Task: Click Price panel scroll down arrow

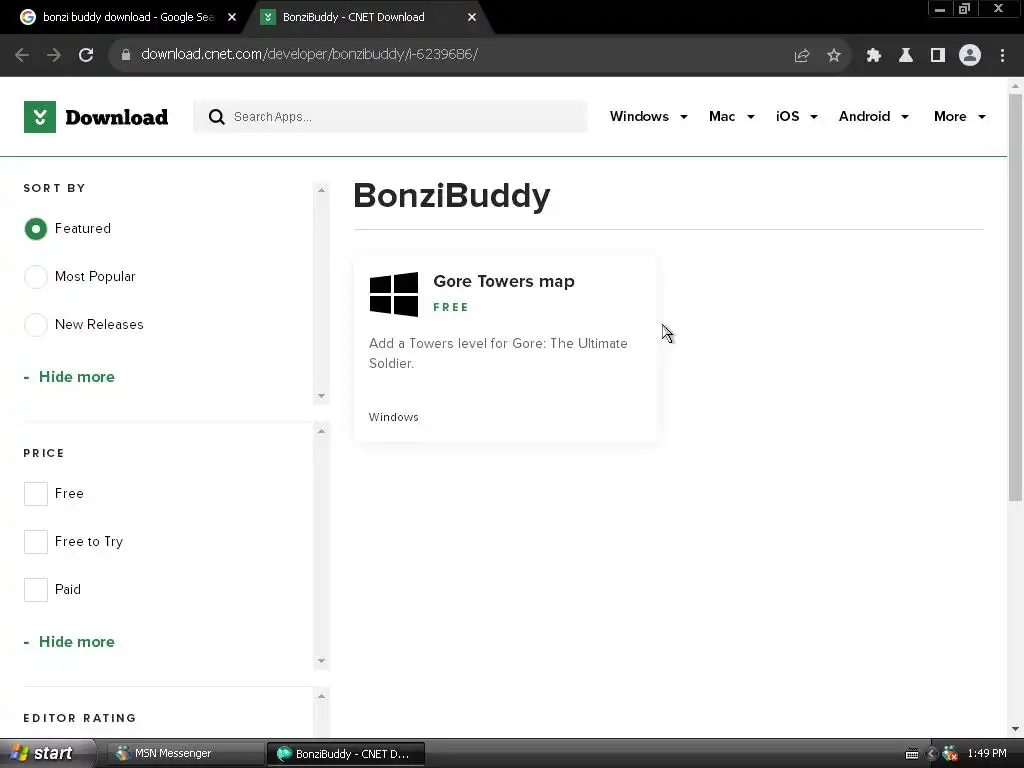Action: tap(321, 661)
